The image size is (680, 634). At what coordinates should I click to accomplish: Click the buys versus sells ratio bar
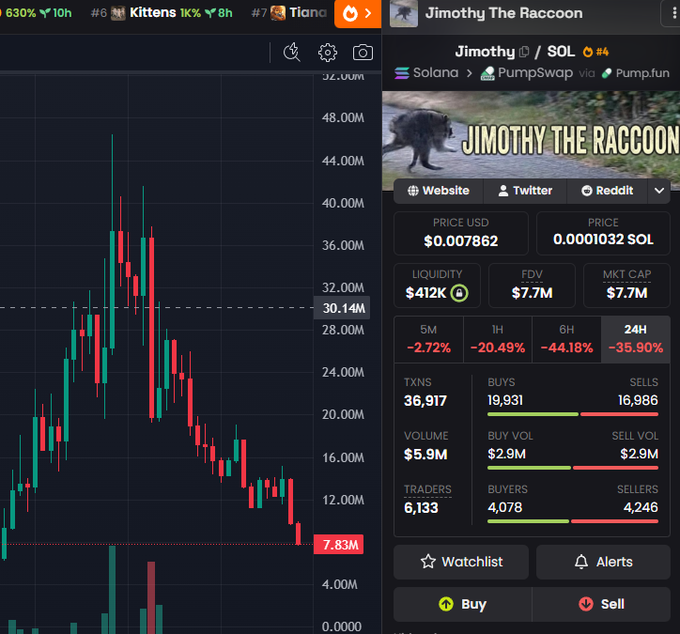[573, 415]
